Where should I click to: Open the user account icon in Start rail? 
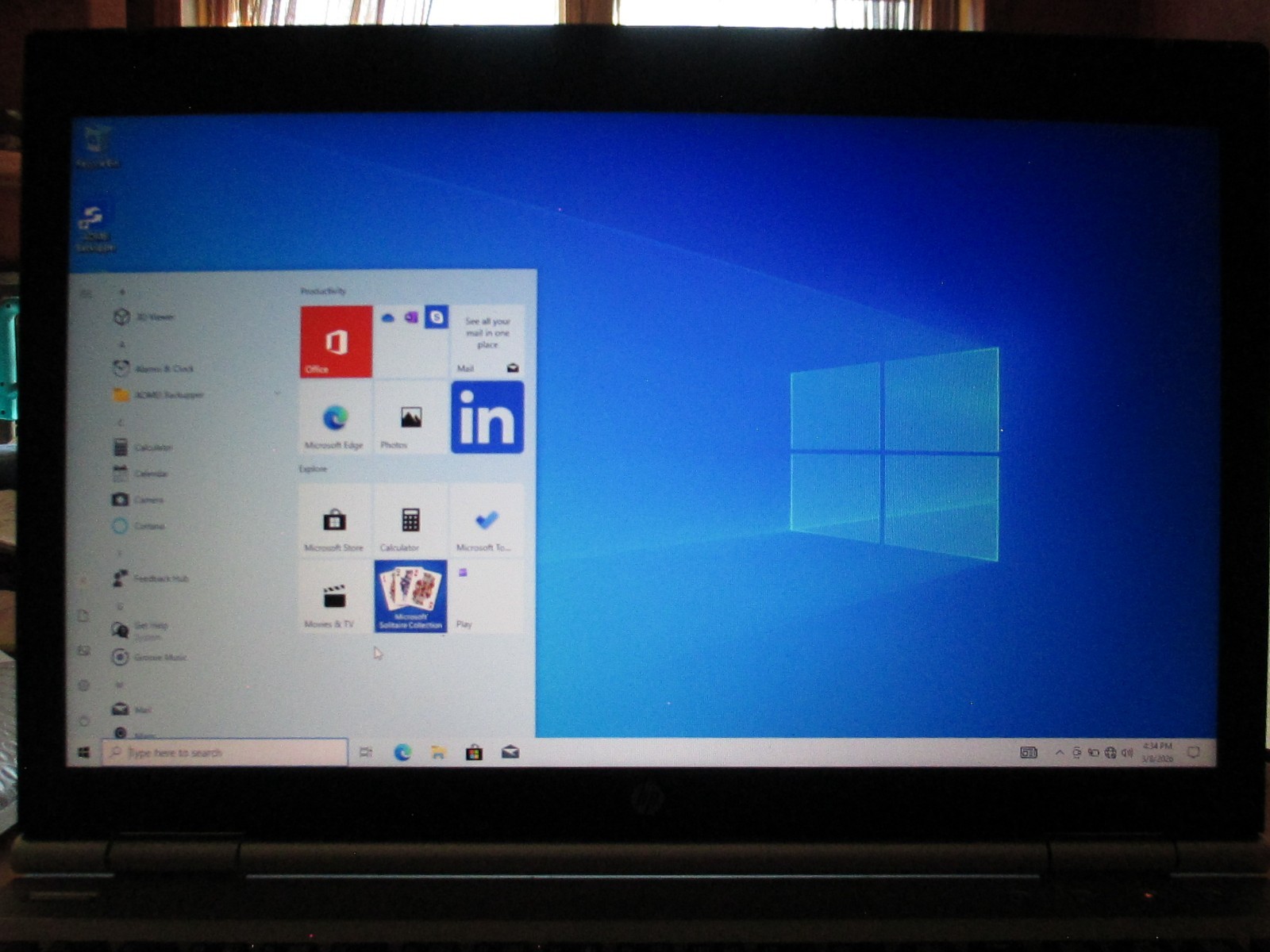[x=83, y=580]
